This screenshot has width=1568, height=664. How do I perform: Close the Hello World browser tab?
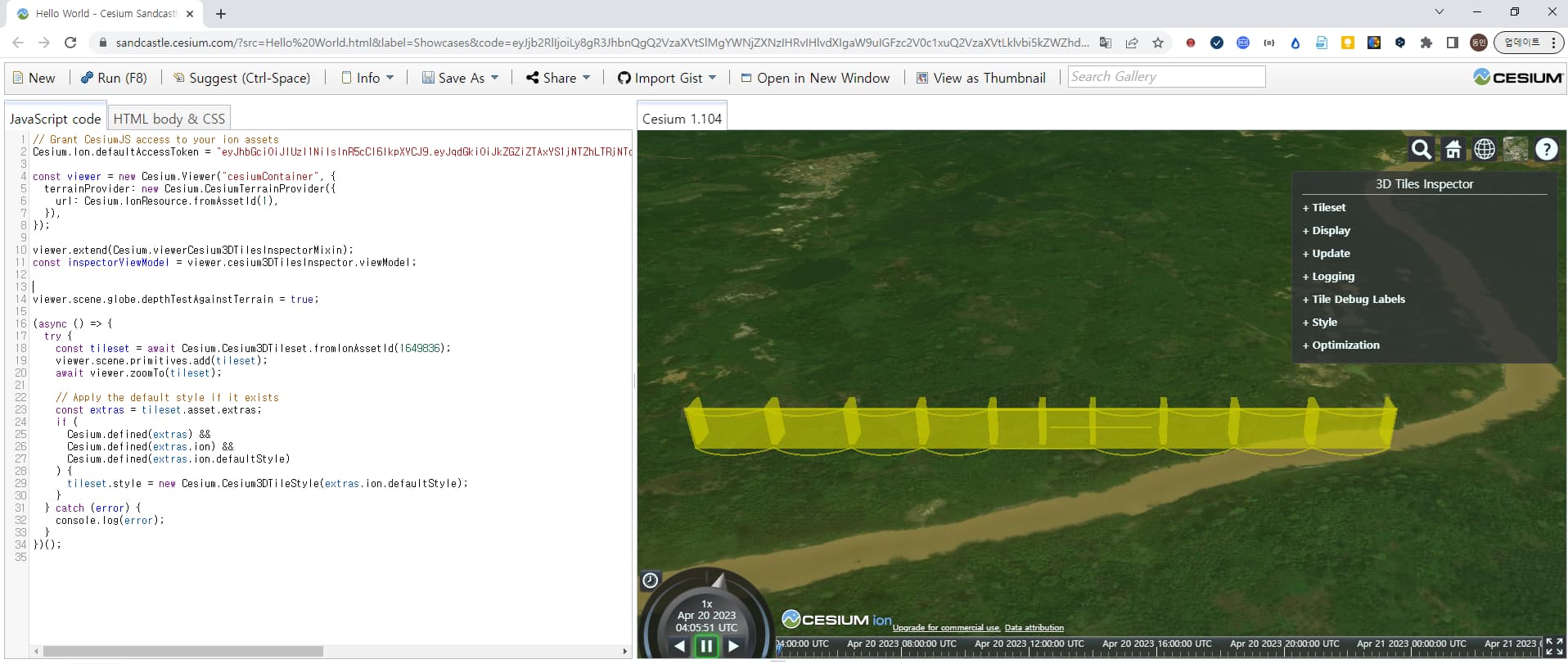[x=190, y=14]
